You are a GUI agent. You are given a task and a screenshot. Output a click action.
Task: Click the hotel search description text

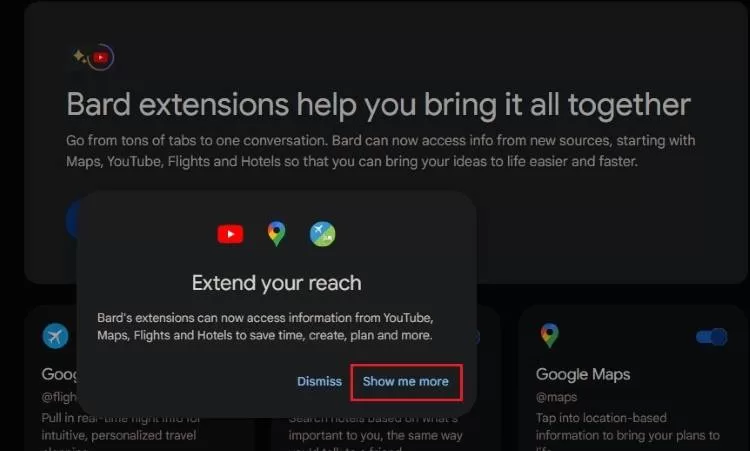[x=375, y=430]
